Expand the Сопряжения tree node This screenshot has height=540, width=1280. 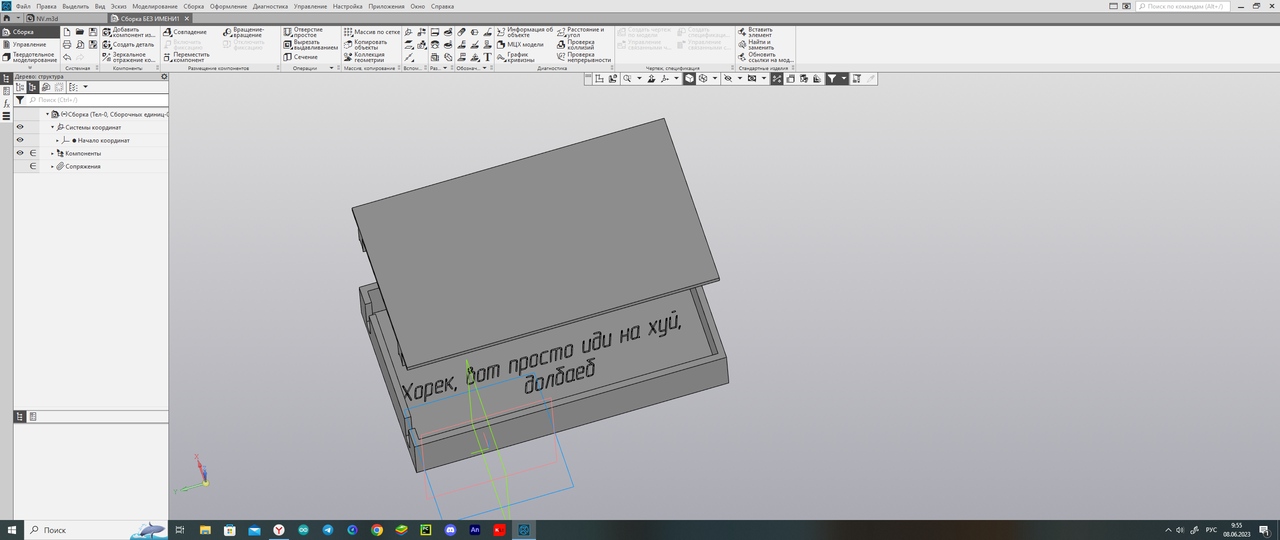(x=52, y=166)
